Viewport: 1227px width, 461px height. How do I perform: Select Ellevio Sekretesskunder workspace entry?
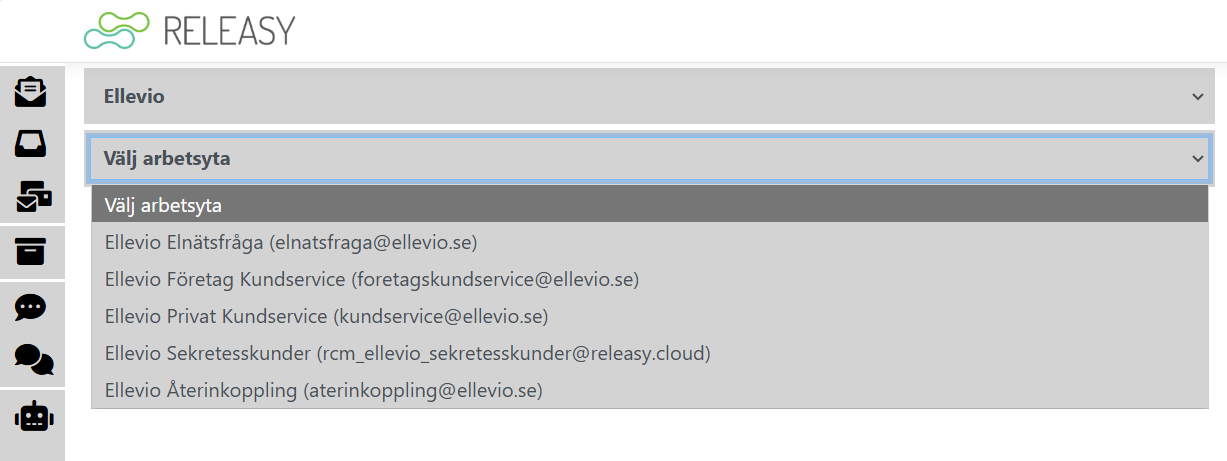407,353
